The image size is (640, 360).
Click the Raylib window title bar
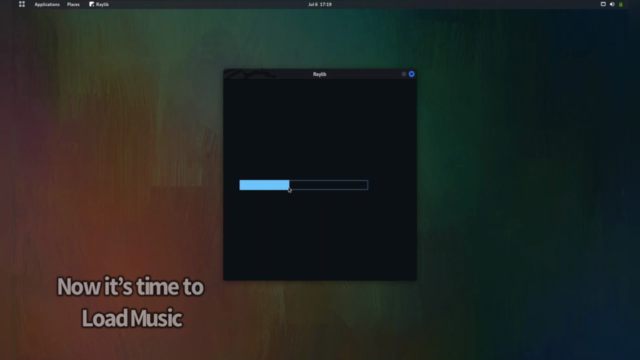point(320,74)
